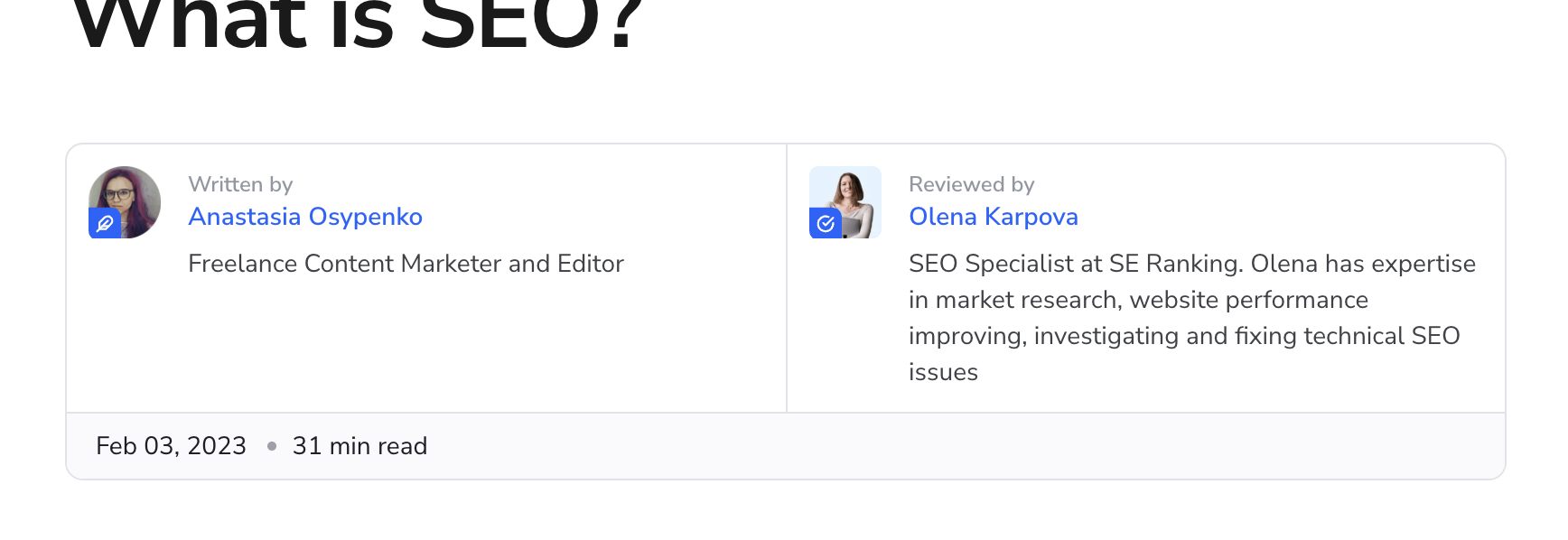Viewport: 1568px width, 540px height.
Task: Click Anastasia Osypenko's avatar photo
Action: point(125,202)
